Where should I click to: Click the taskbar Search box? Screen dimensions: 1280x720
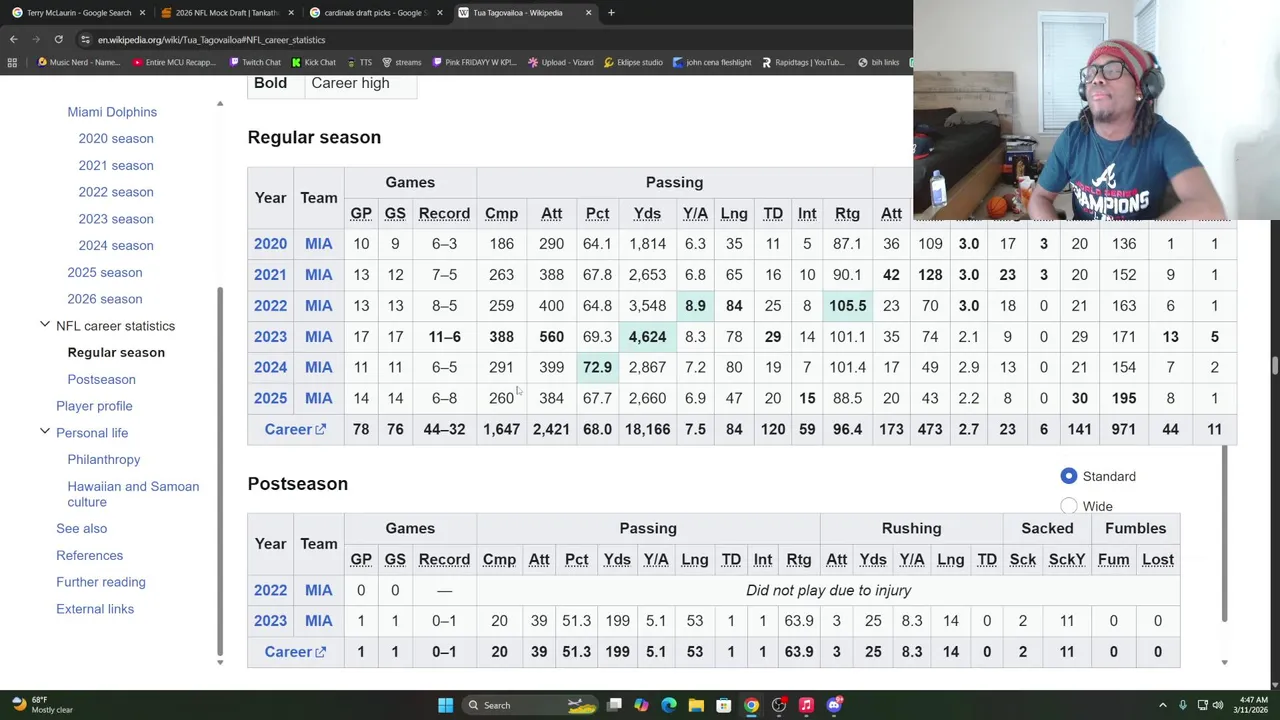(x=530, y=705)
